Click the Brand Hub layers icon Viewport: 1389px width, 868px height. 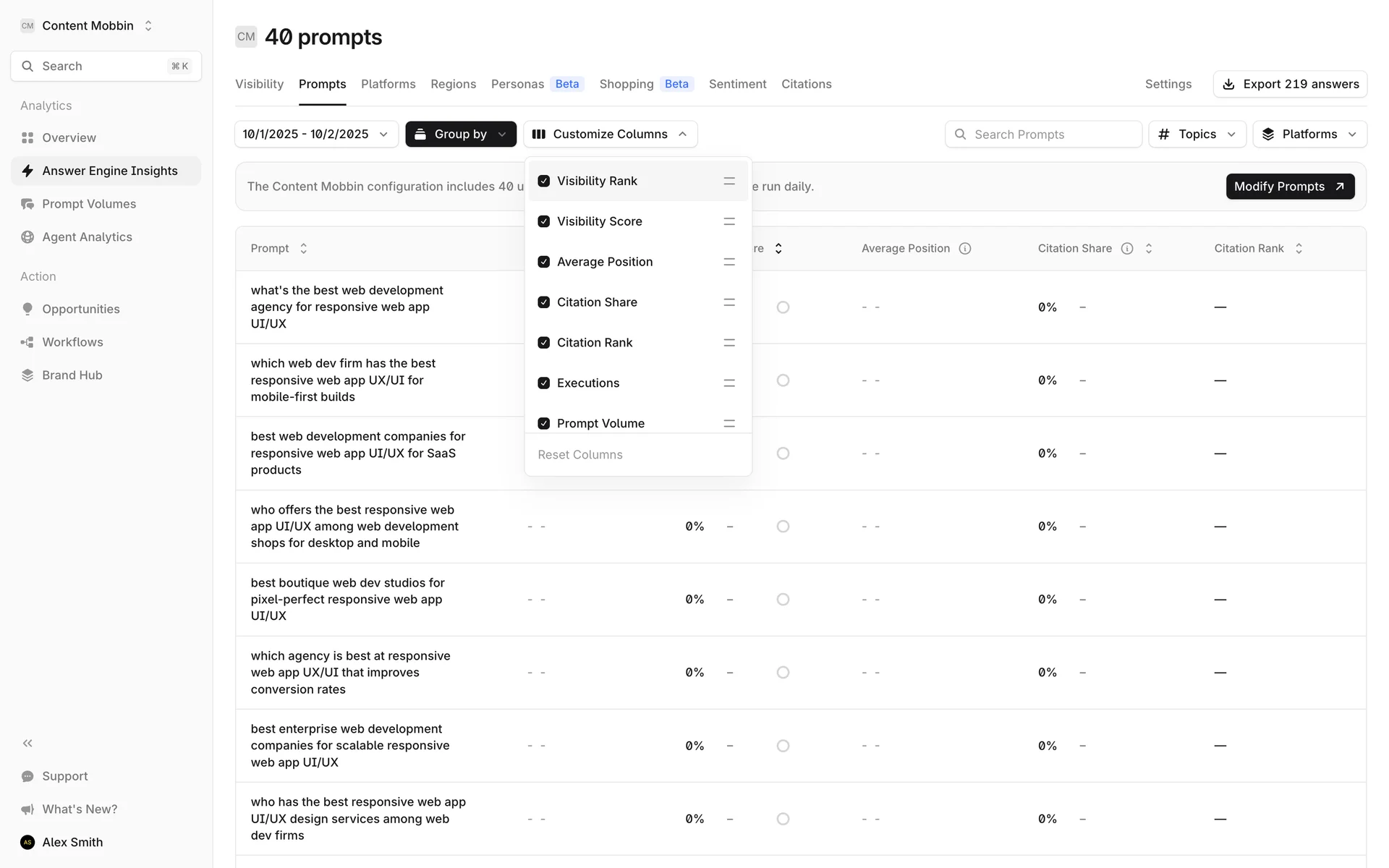[x=27, y=375]
